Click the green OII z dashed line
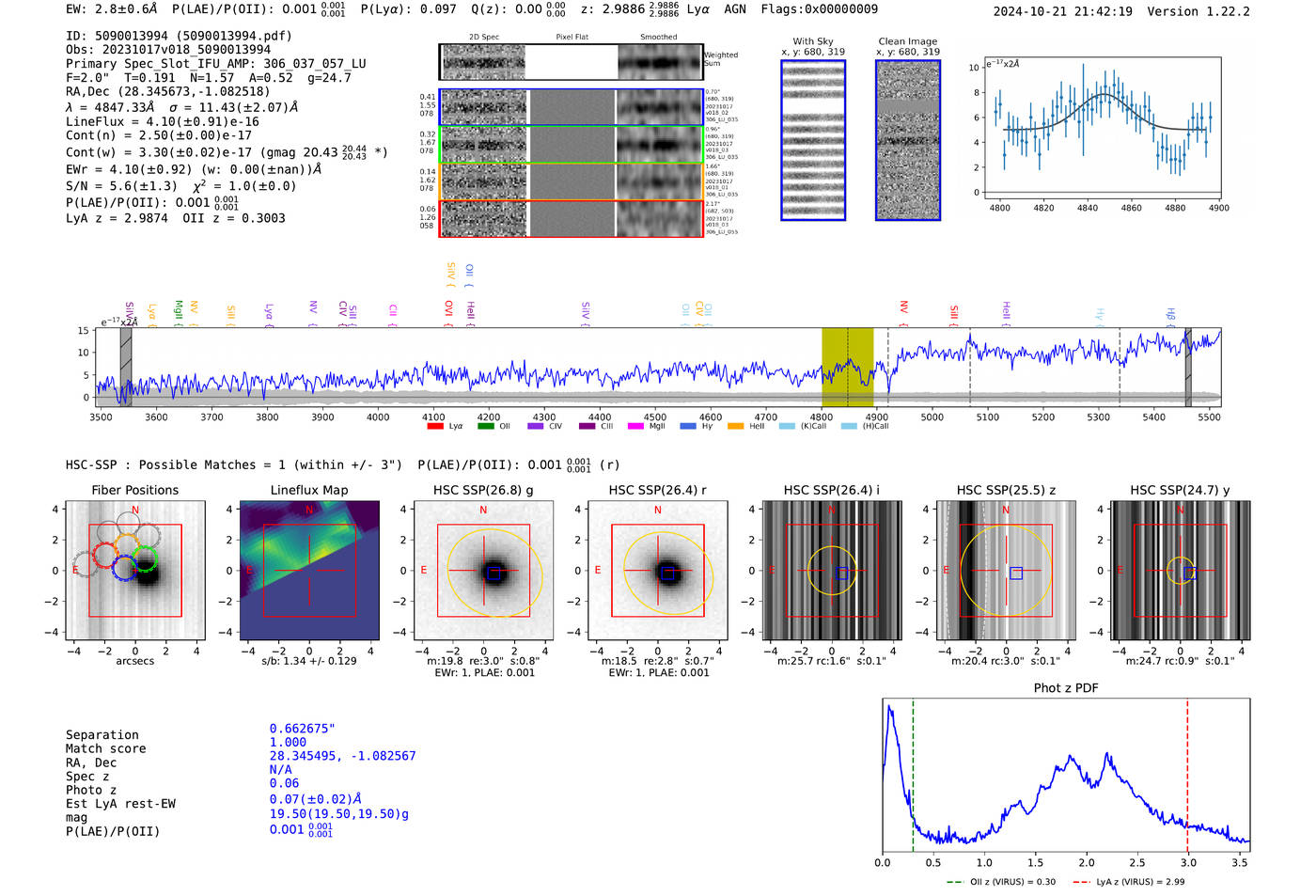 click(x=913, y=775)
